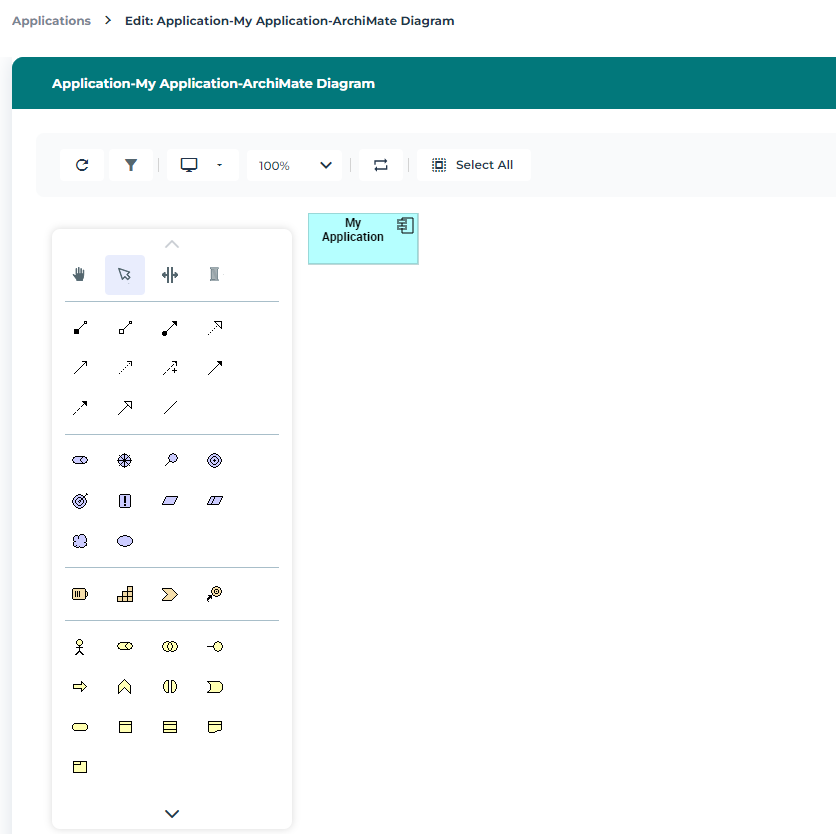Pick the ArchiMate business actor element

click(x=80, y=647)
